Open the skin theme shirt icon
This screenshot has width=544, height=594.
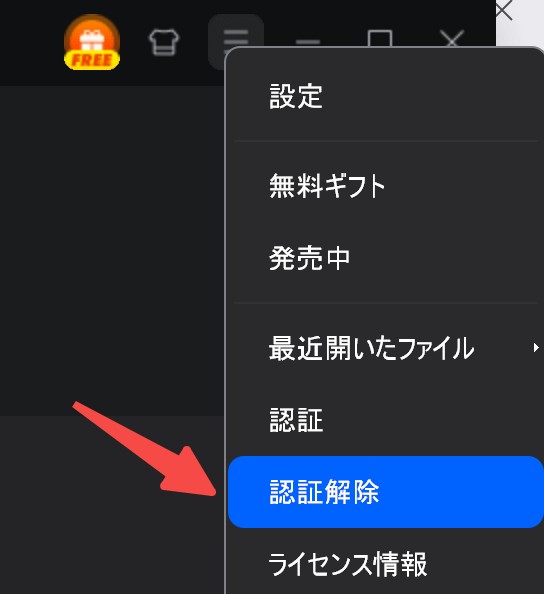(164, 42)
